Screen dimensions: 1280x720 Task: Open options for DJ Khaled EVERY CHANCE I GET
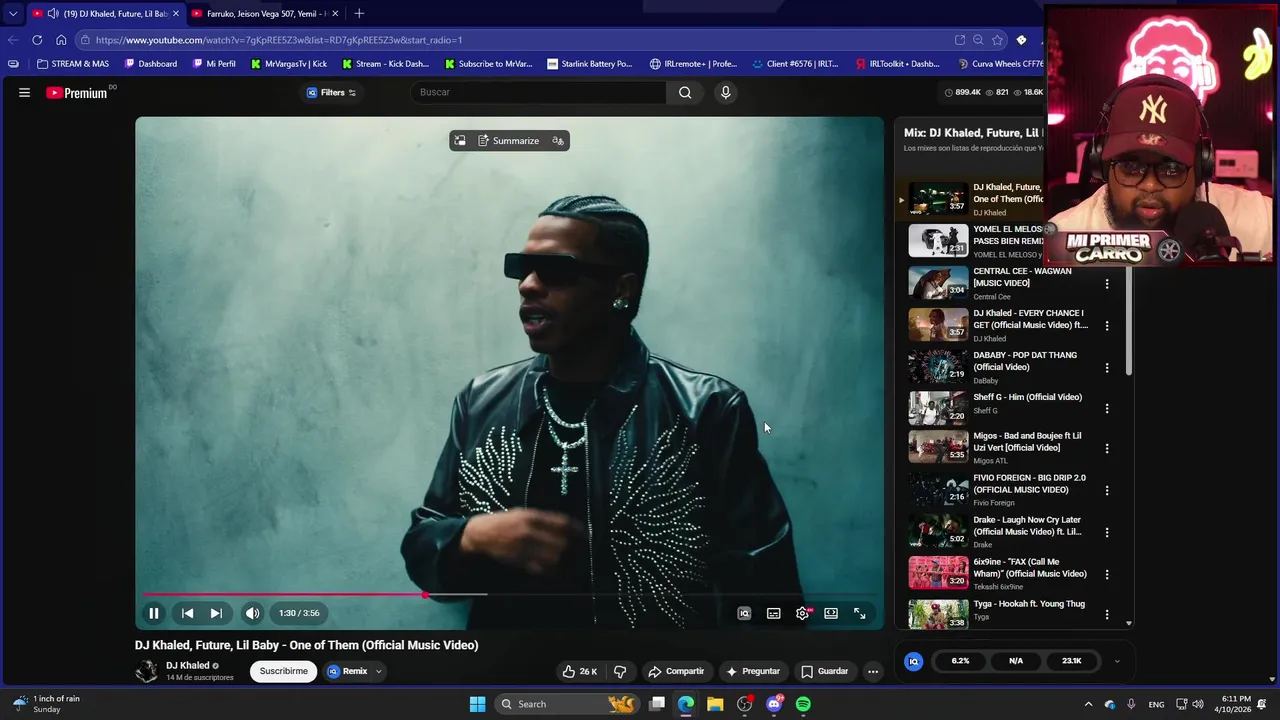point(1107,326)
